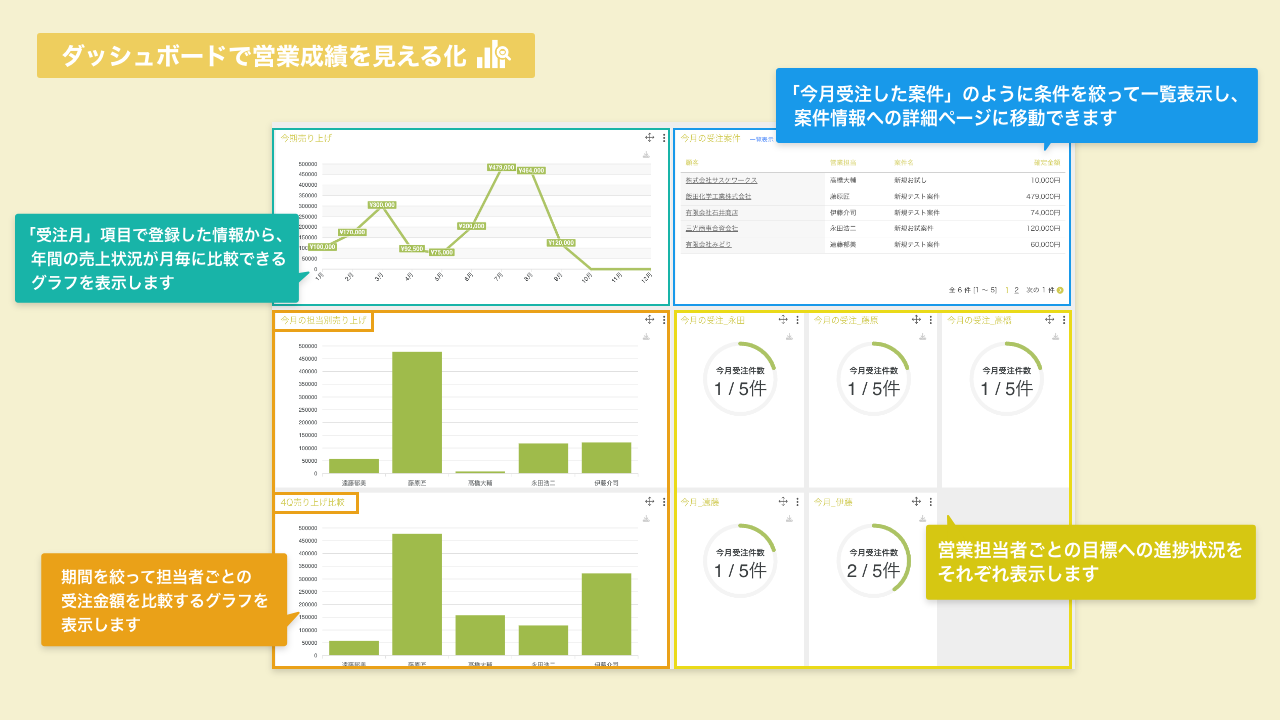The width and height of the screenshot is (1280, 720).
Task: Click move handle on 今月の担当別売り上げ panel
Action: click(649, 320)
